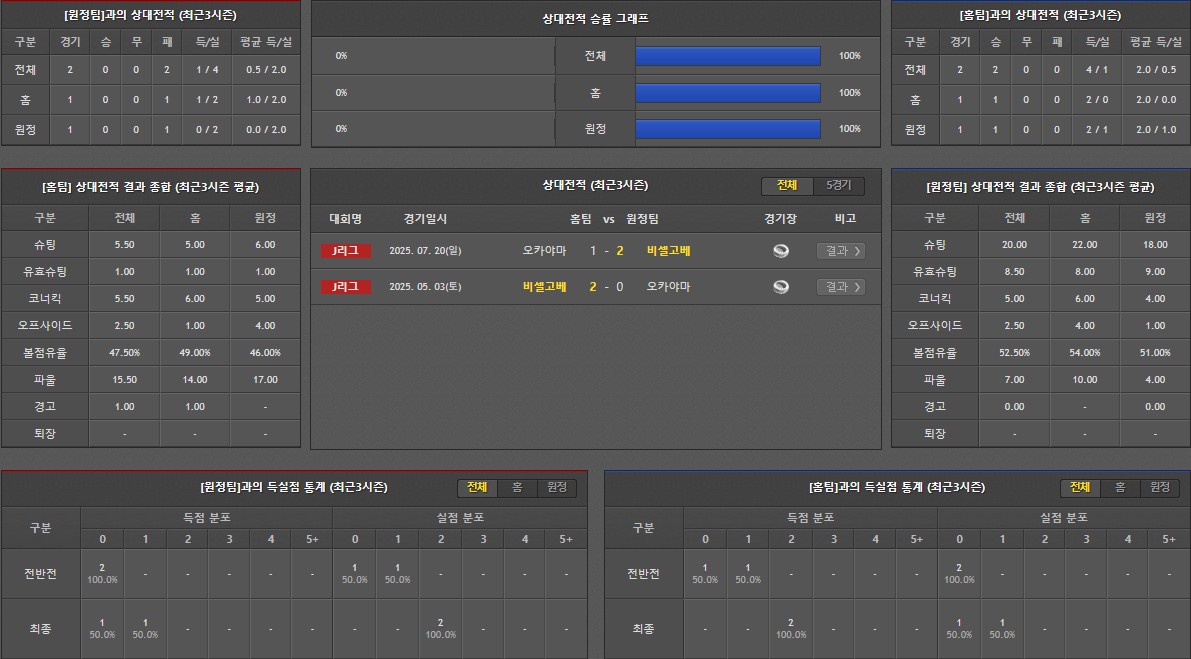Click stadium icon for 2025.05.03 match

(x=781, y=287)
